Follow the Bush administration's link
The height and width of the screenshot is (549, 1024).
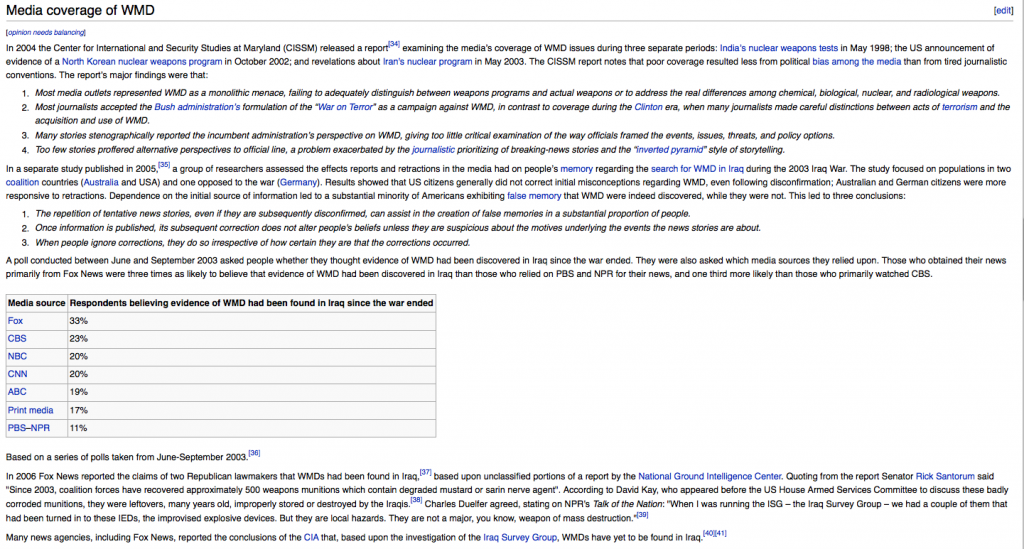point(197,107)
